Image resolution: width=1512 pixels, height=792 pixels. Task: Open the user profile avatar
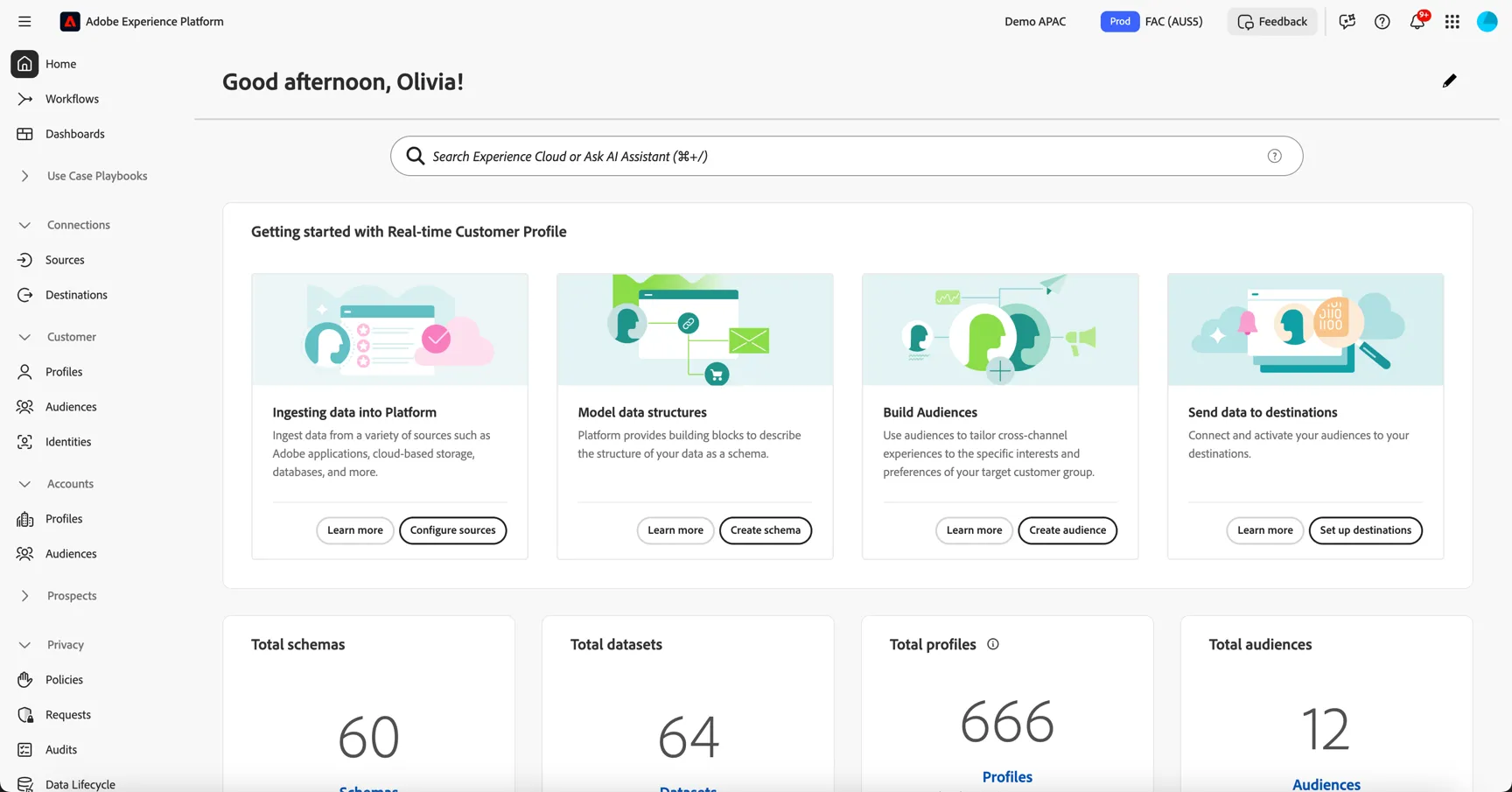1487,21
